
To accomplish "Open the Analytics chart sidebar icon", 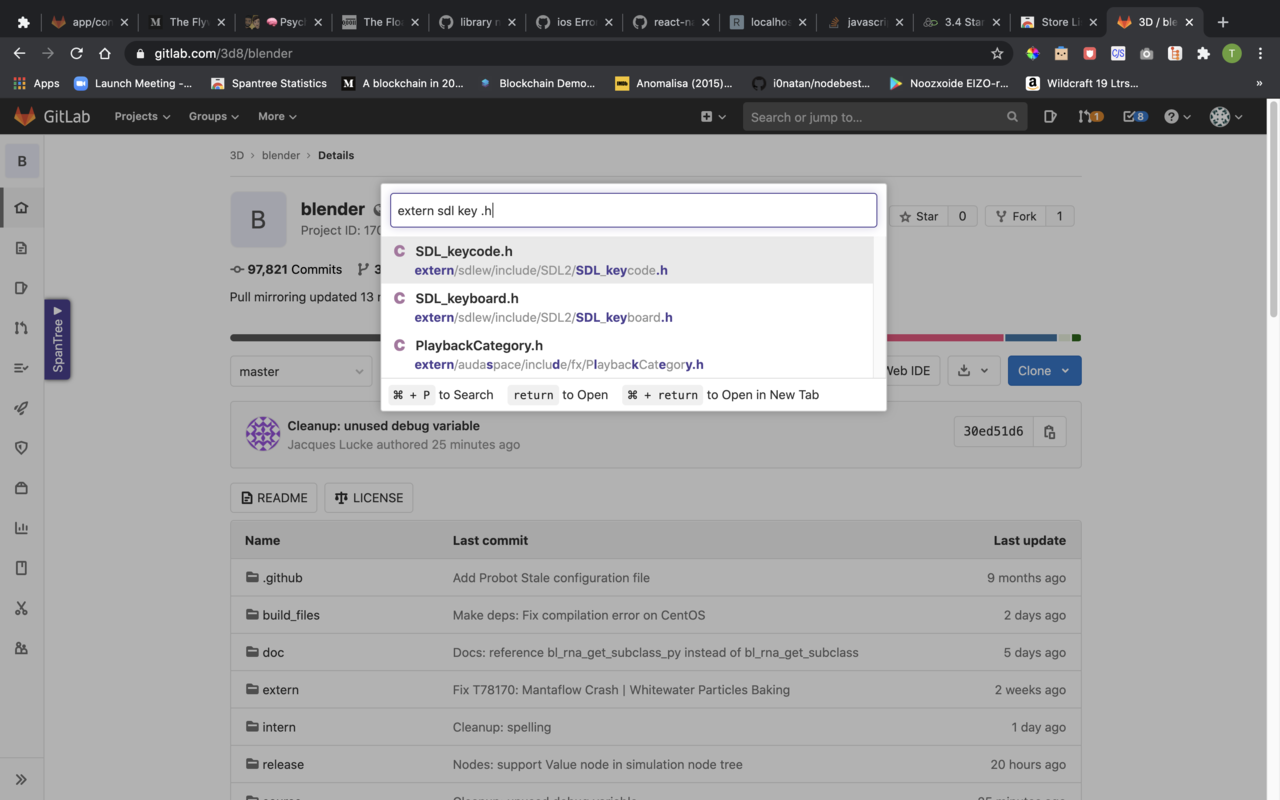I will point(21,528).
